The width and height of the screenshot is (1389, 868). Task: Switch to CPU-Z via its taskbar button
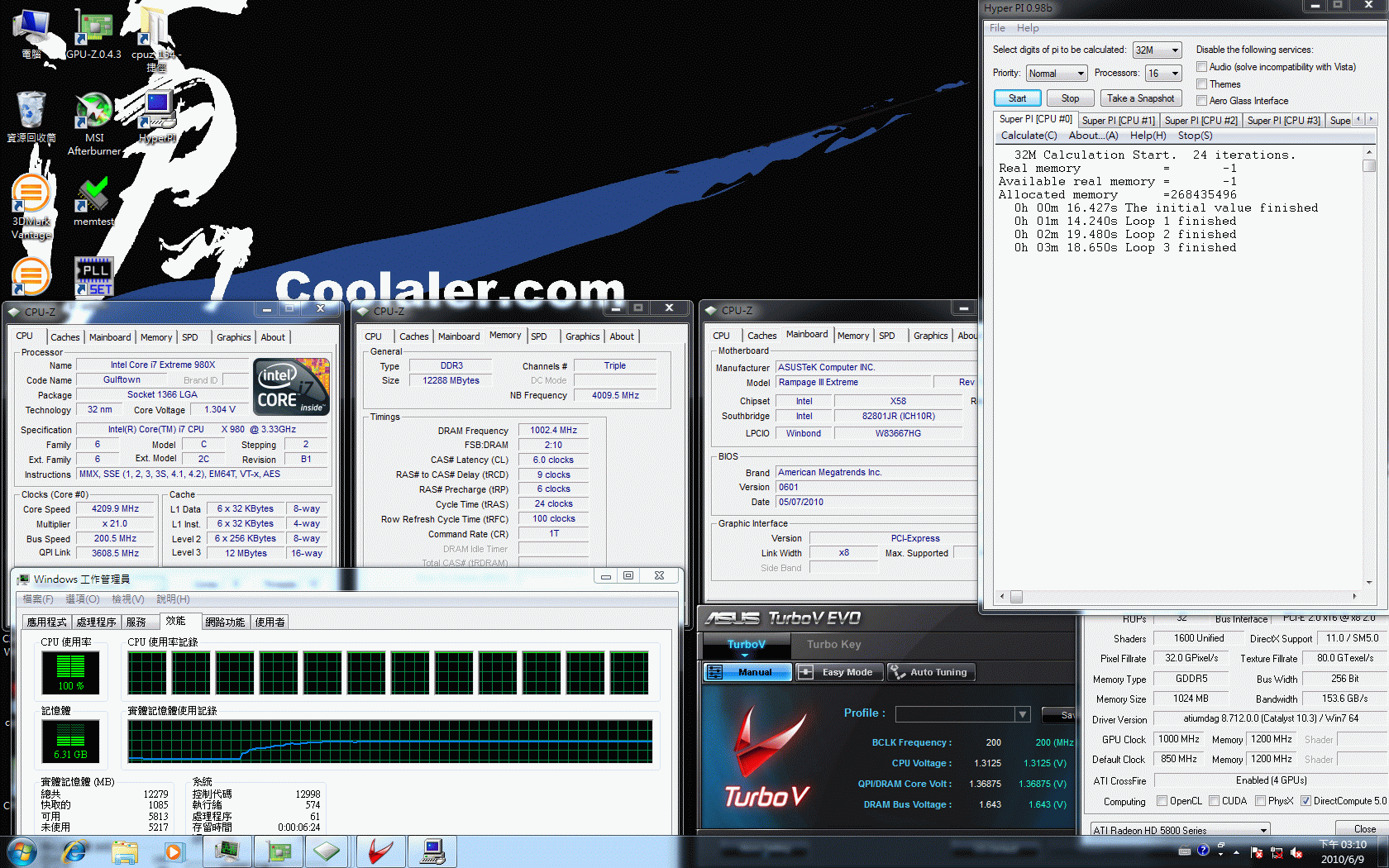[327, 851]
